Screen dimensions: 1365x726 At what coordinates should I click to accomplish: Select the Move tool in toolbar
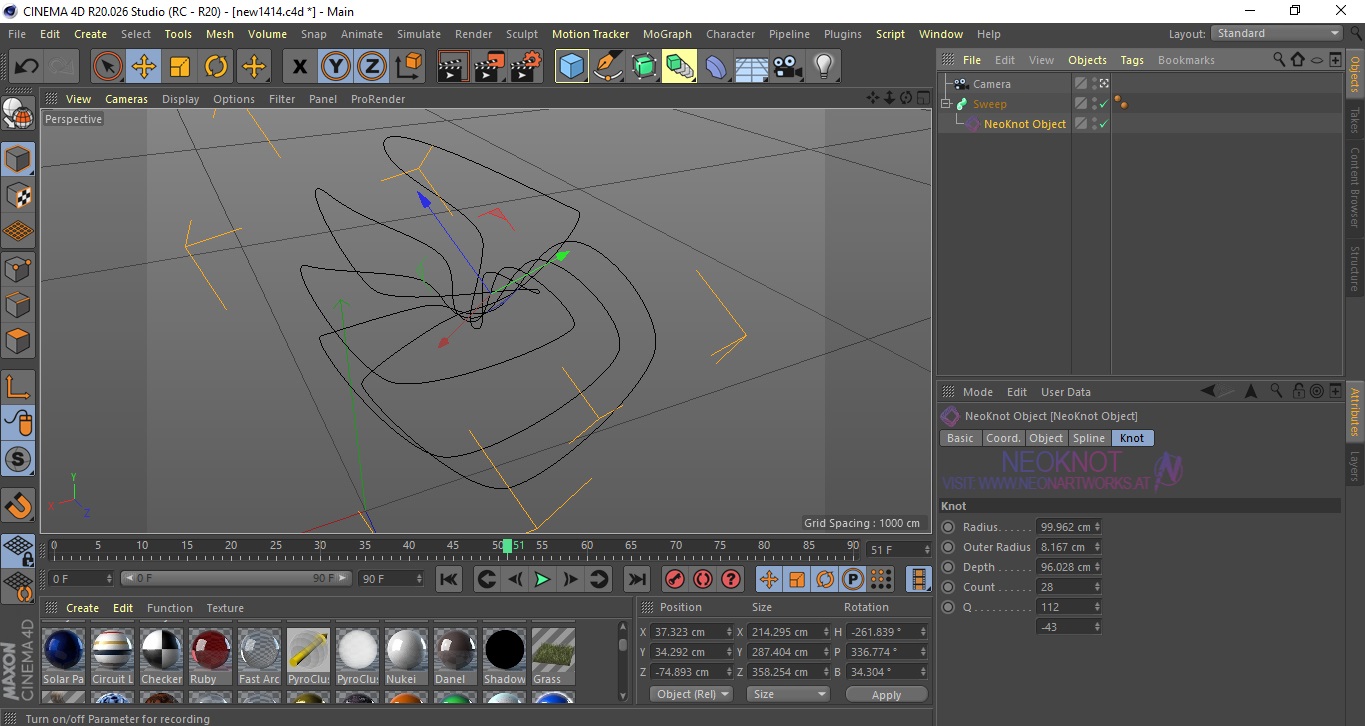[x=144, y=67]
